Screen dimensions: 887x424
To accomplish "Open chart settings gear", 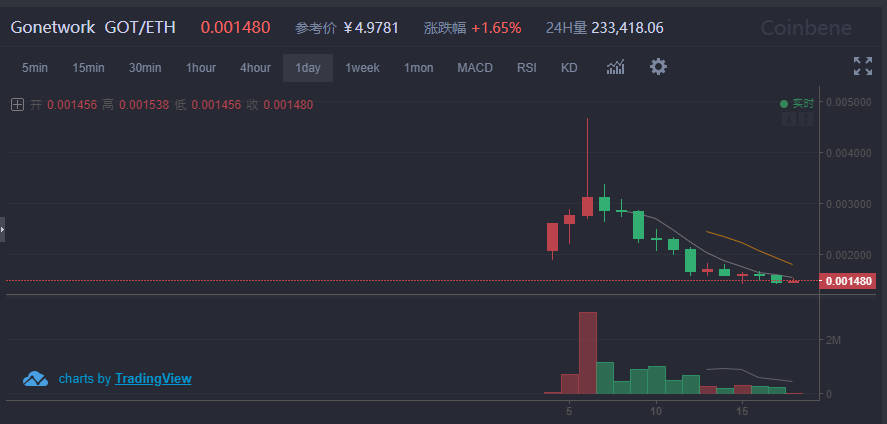I will point(658,67).
